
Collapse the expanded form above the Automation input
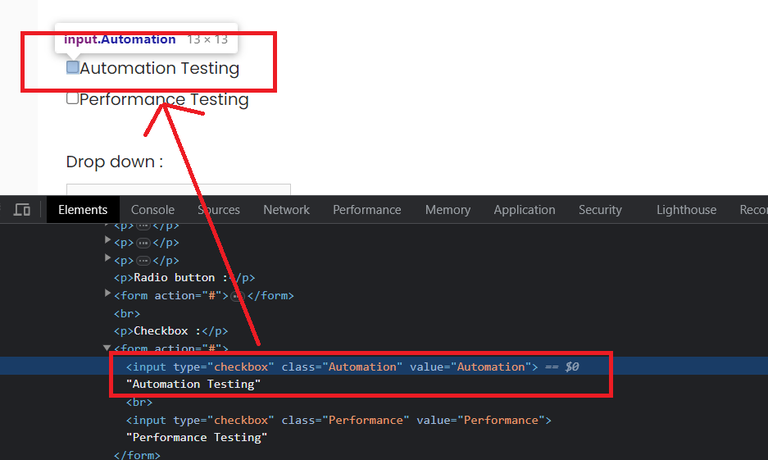107,348
